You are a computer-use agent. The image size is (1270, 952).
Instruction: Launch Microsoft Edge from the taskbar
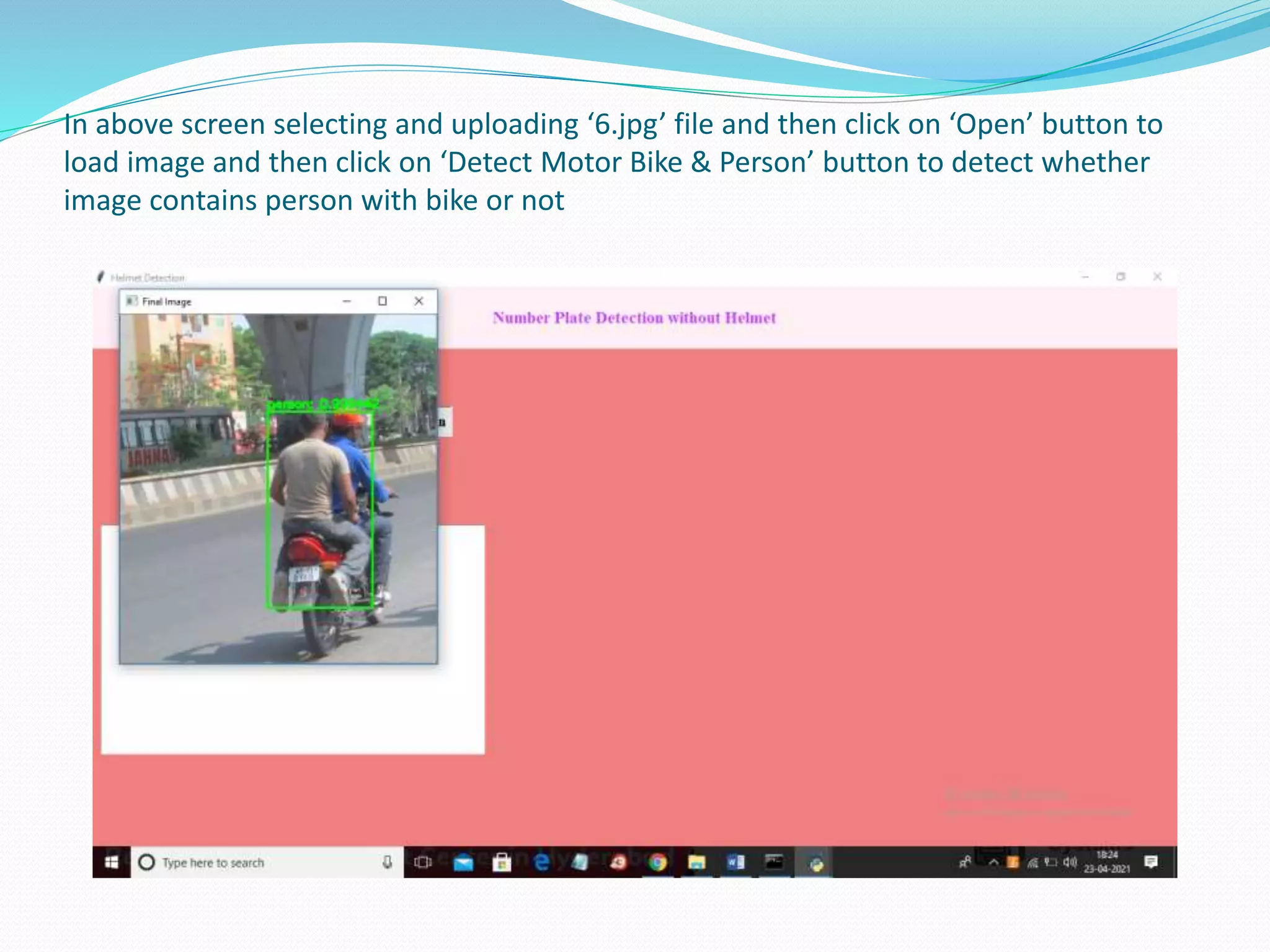point(541,862)
